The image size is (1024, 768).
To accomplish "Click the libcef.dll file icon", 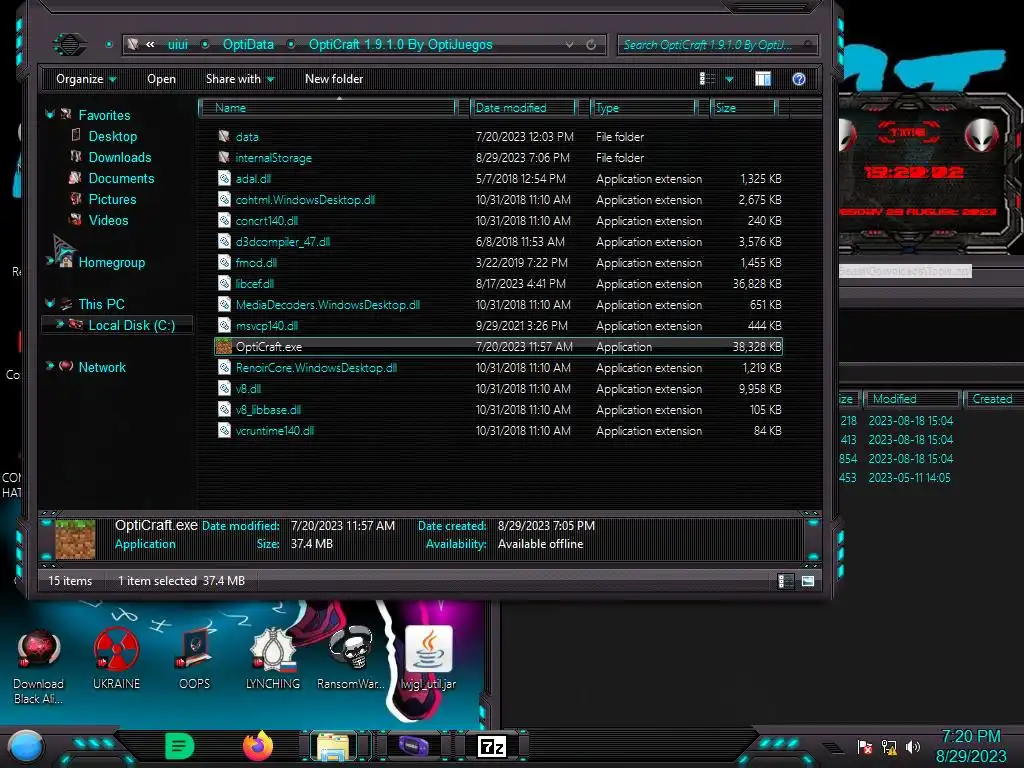I will point(224,283).
